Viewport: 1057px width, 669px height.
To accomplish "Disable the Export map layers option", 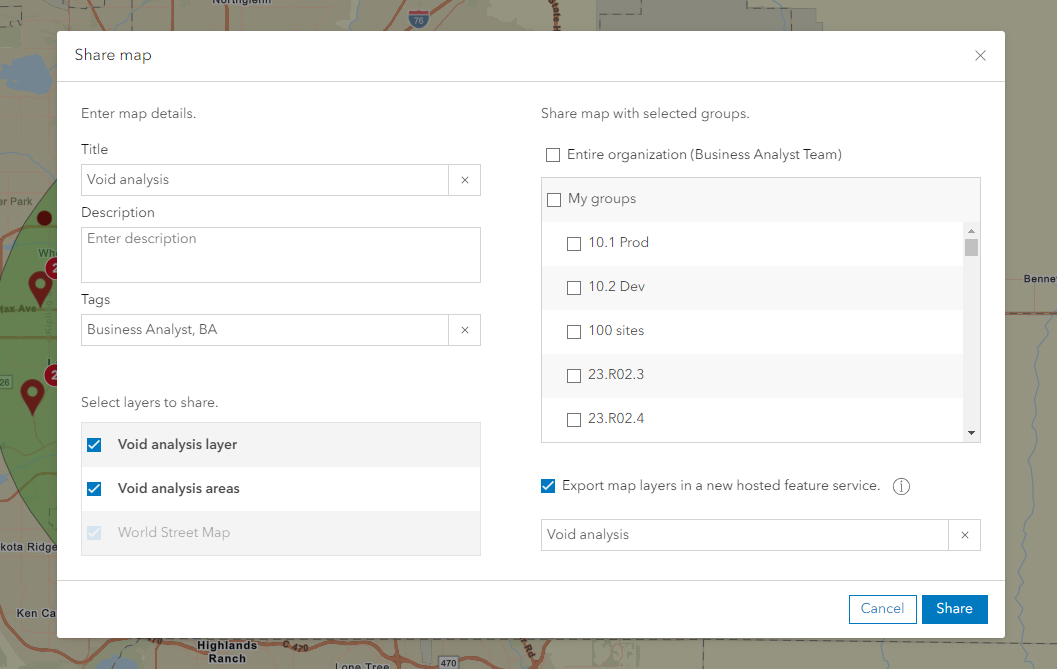I will (x=547, y=486).
